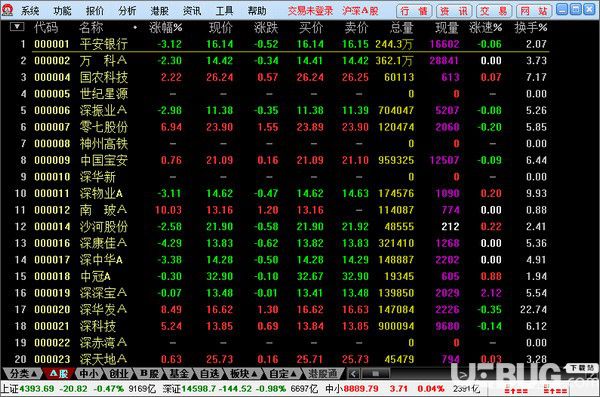
Task: Click the horizontal scrollbar thumb next to the tabs
Action: tap(375, 373)
